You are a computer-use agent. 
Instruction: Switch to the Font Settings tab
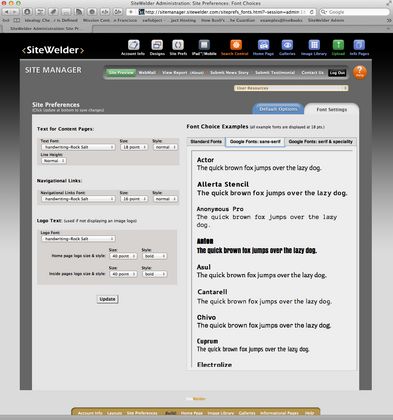click(x=332, y=109)
